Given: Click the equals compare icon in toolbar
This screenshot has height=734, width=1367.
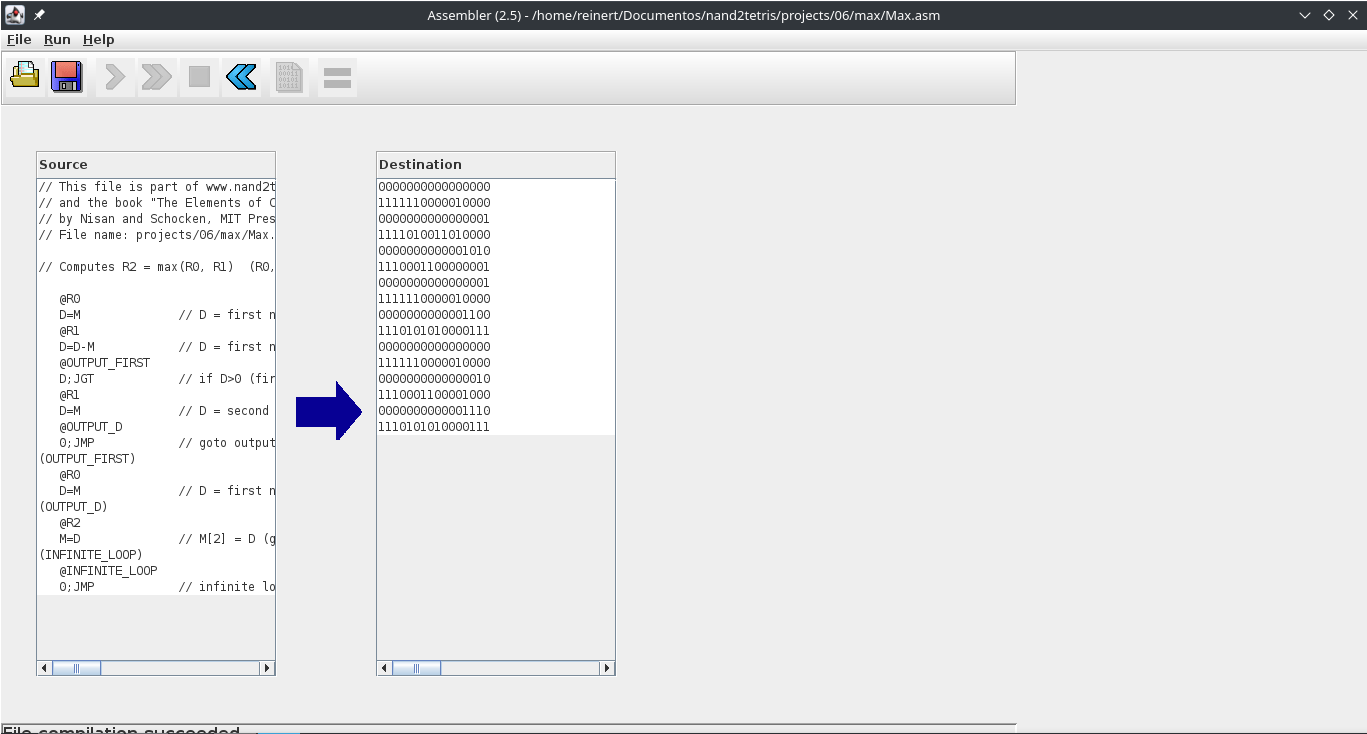Looking at the screenshot, I should pyautogui.click(x=337, y=77).
